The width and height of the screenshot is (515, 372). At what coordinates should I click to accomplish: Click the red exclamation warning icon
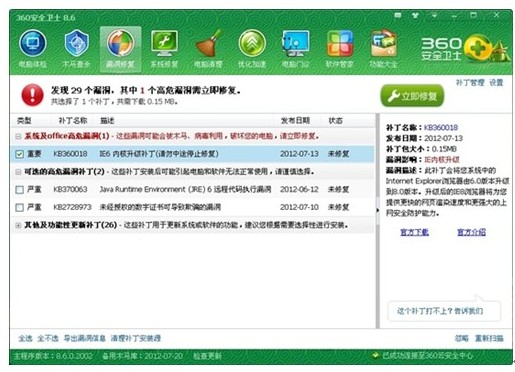(32, 95)
